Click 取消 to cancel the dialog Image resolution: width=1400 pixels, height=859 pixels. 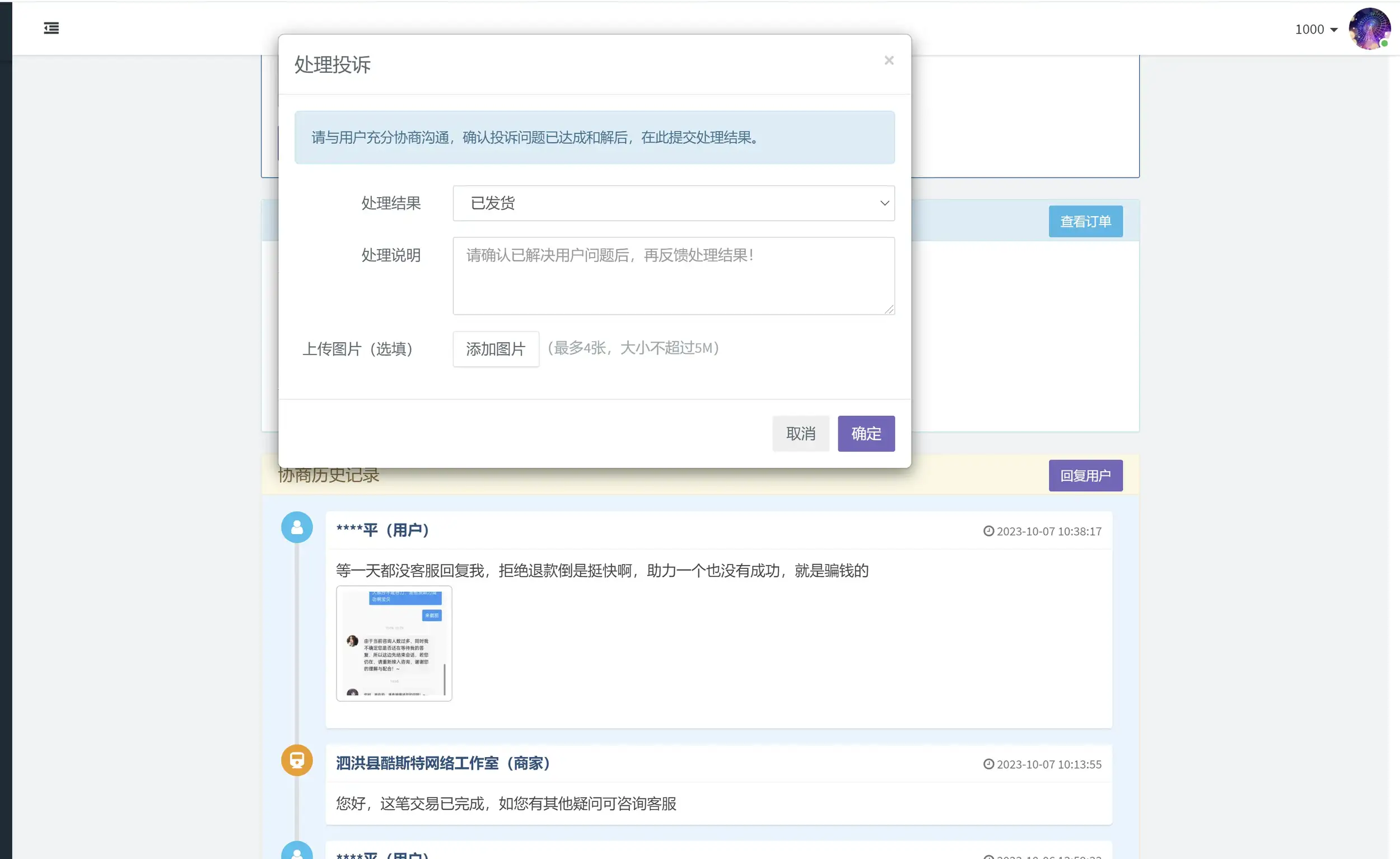coord(801,433)
